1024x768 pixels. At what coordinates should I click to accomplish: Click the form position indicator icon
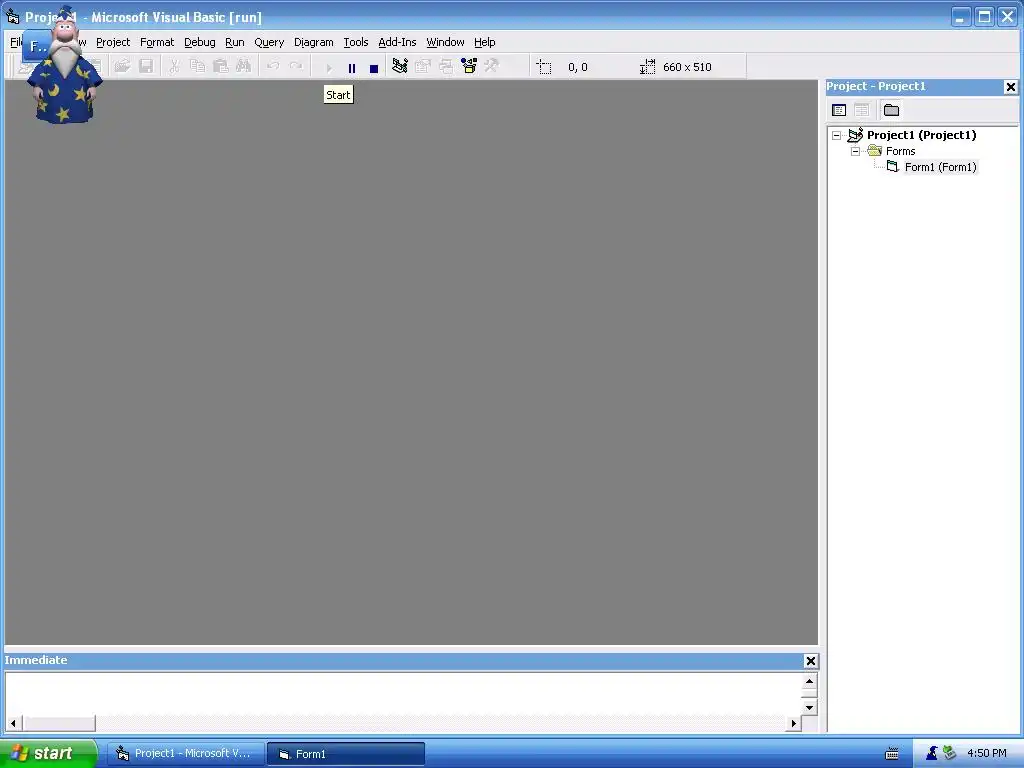point(544,67)
